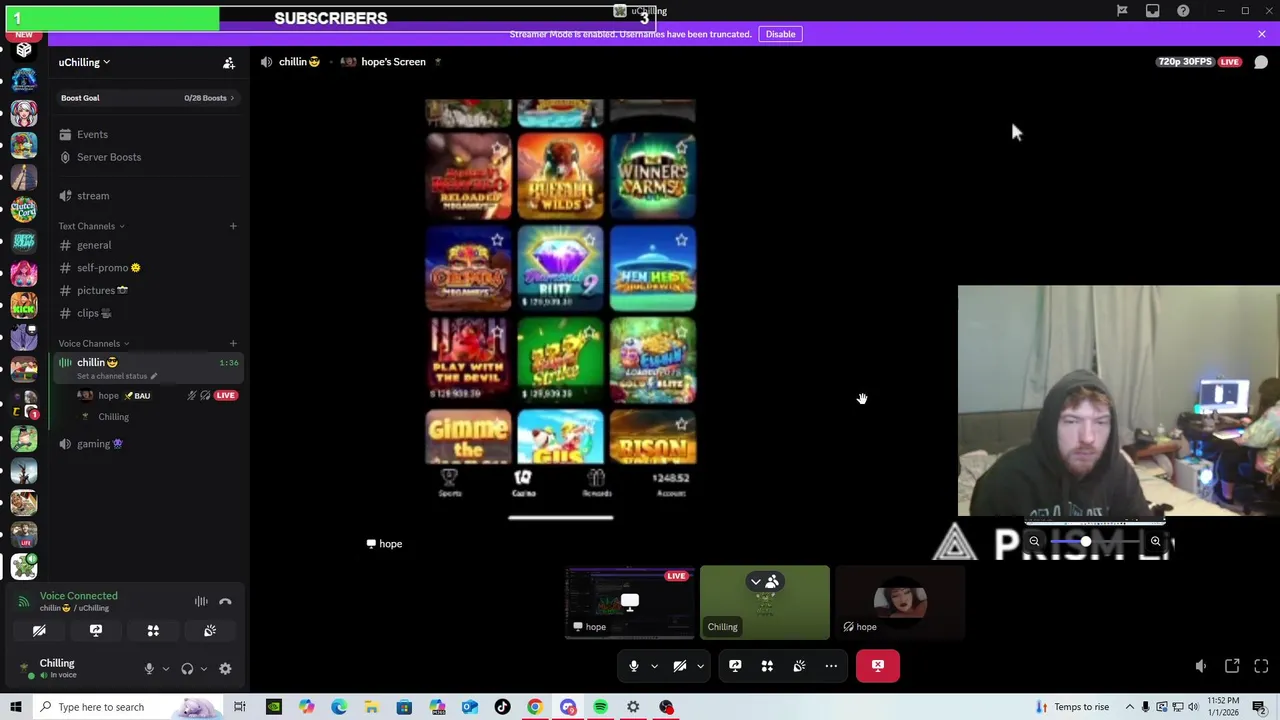Open soundboard in the call controls
This screenshot has height=720, width=1280.
799,666
